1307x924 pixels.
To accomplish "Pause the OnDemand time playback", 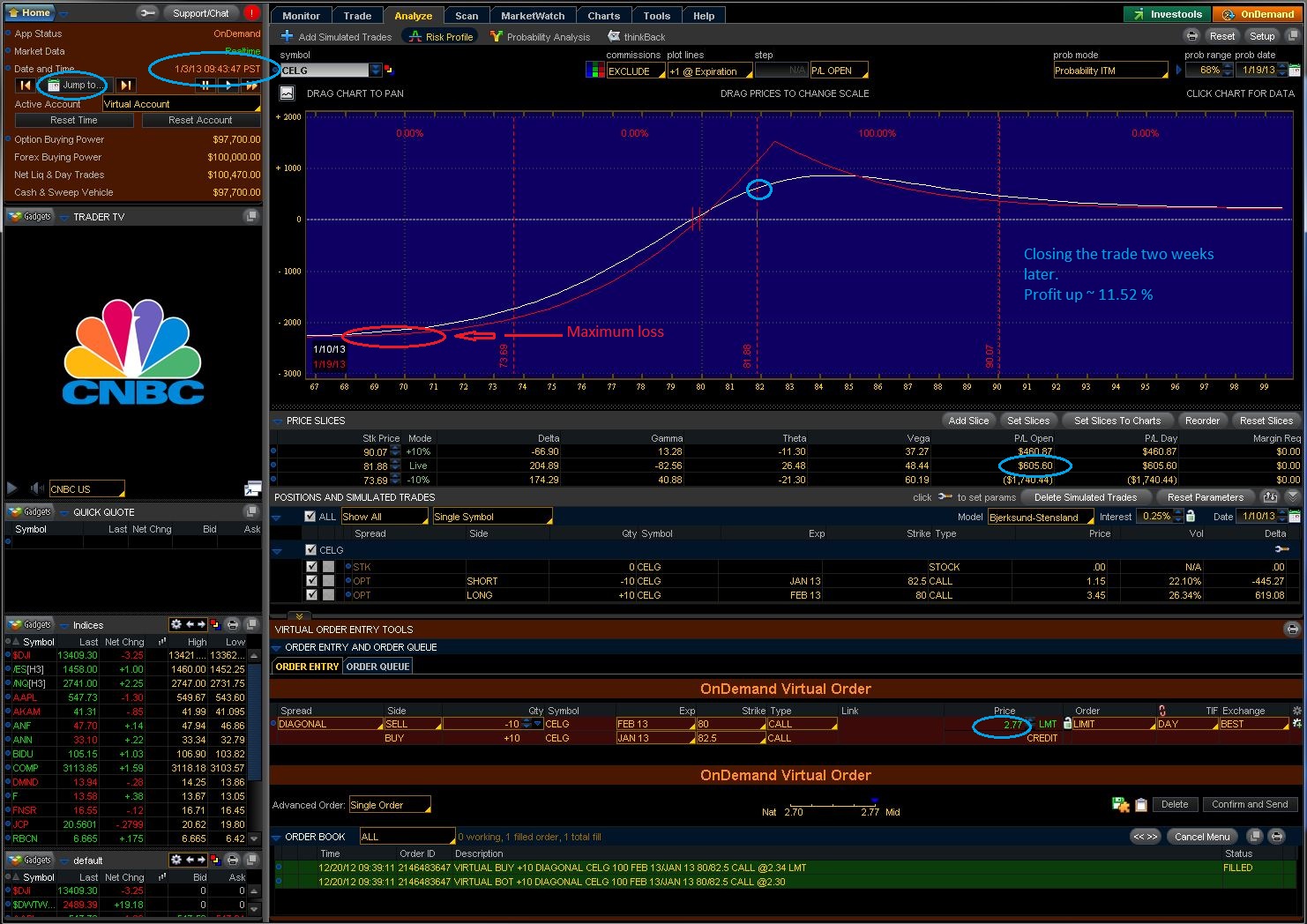I will tap(205, 86).
